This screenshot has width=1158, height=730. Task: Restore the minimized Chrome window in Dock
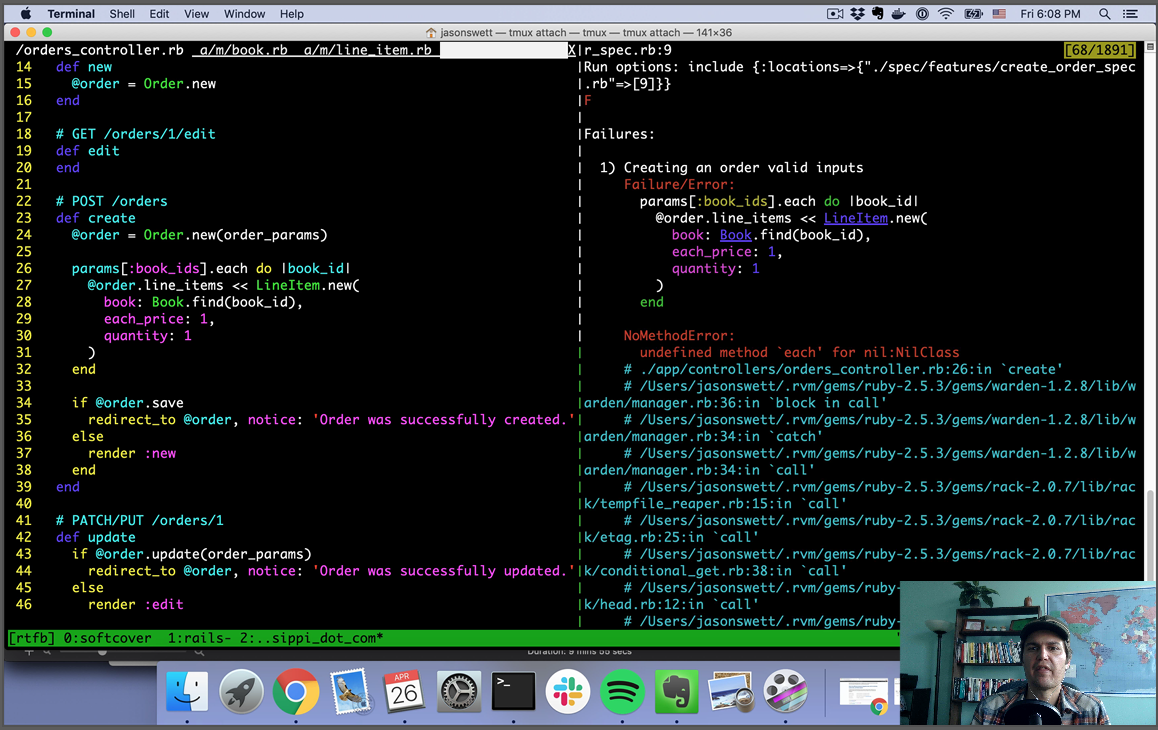pyautogui.click(x=864, y=695)
